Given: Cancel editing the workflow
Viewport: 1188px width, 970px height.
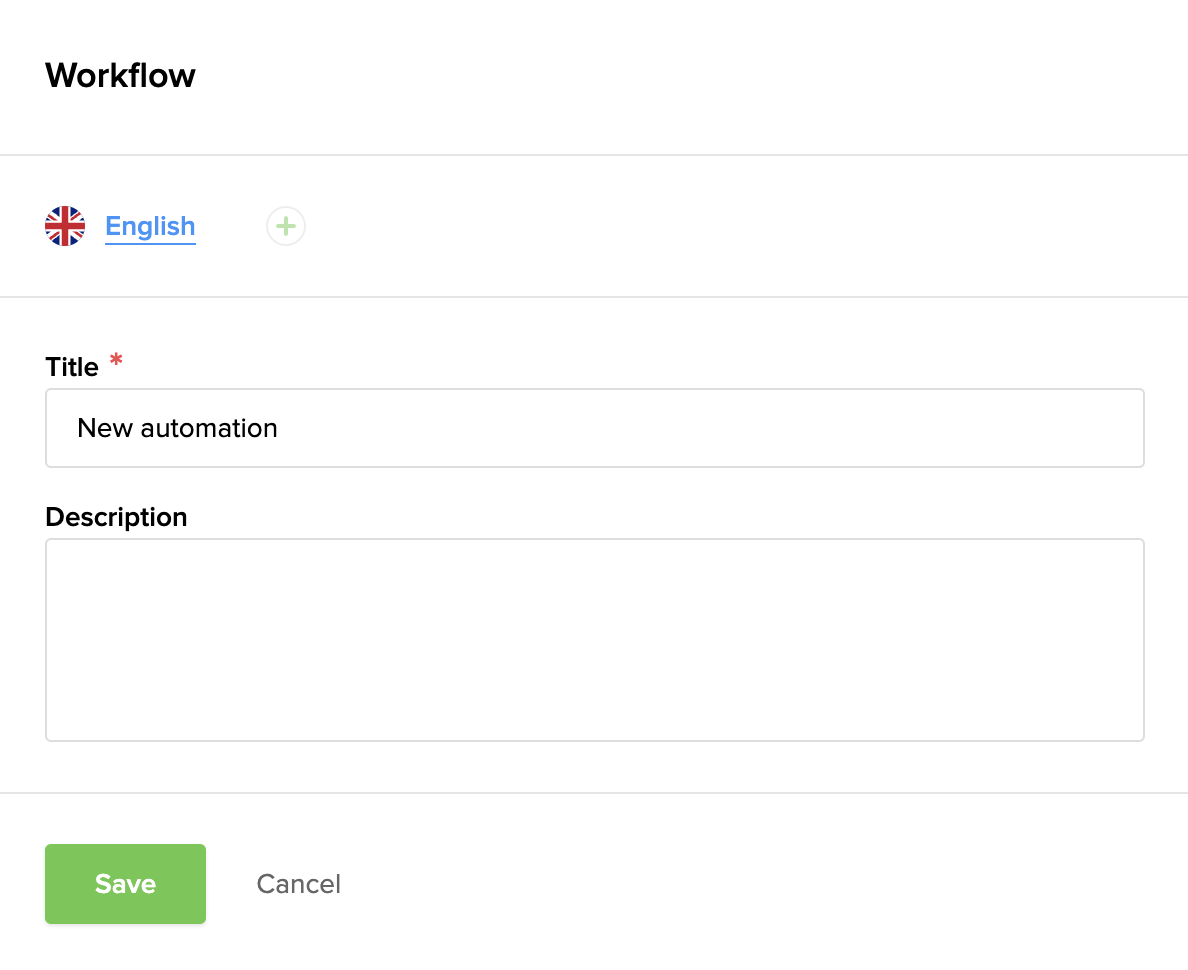Looking at the screenshot, I should tap(298, 884).
